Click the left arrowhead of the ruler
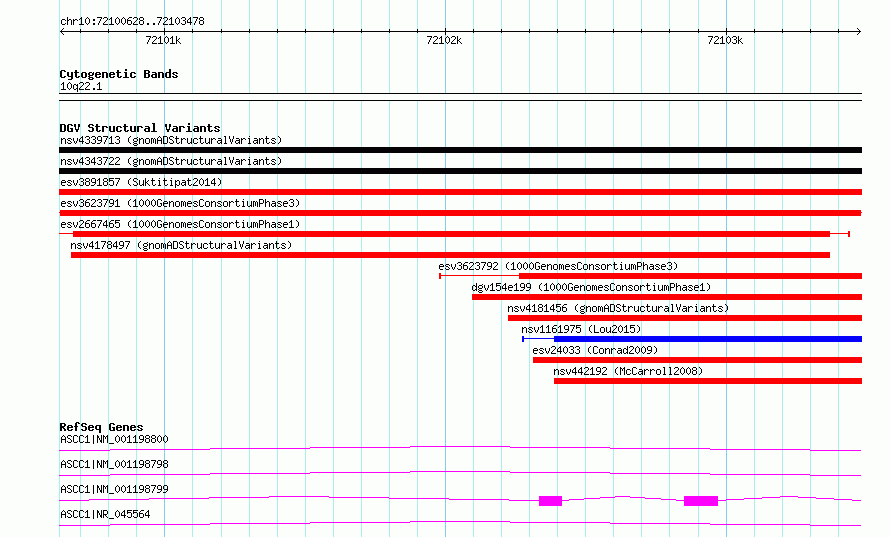 pos(62,31)
